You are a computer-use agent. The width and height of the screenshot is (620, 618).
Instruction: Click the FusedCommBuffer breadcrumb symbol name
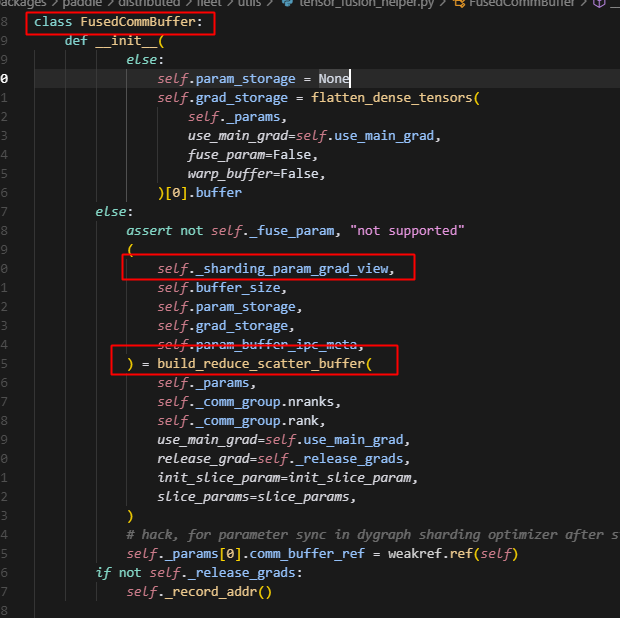coord(522,4)
